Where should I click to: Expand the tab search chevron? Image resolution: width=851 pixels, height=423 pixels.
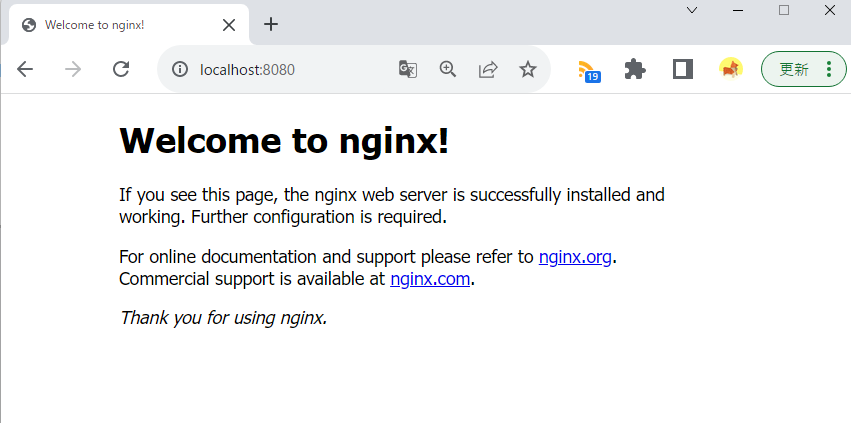(x=692, y=10)
